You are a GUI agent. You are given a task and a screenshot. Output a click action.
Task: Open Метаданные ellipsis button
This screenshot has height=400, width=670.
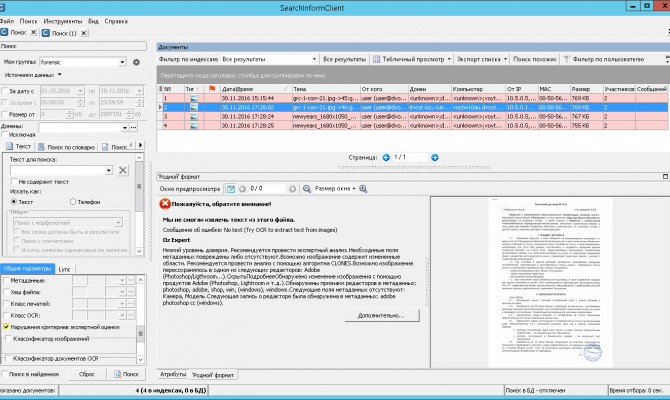131,280
